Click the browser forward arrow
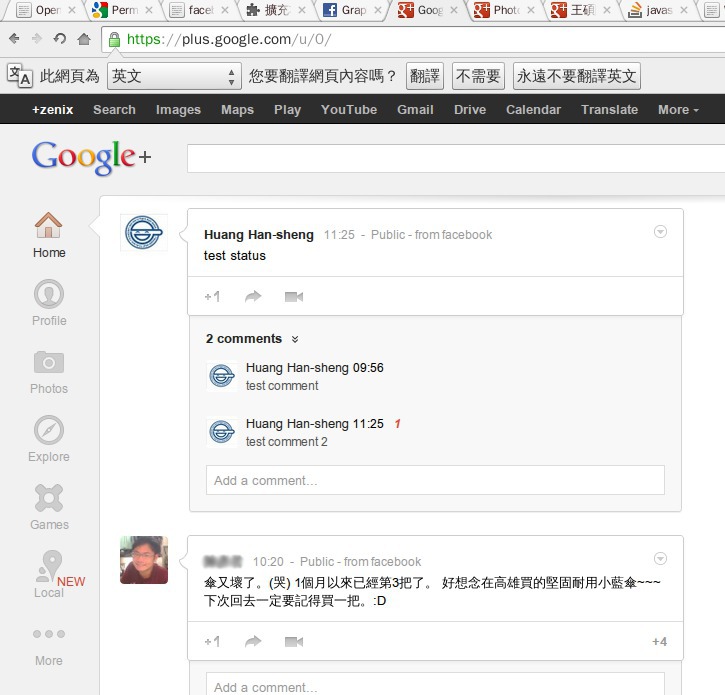 coord(37,39)
